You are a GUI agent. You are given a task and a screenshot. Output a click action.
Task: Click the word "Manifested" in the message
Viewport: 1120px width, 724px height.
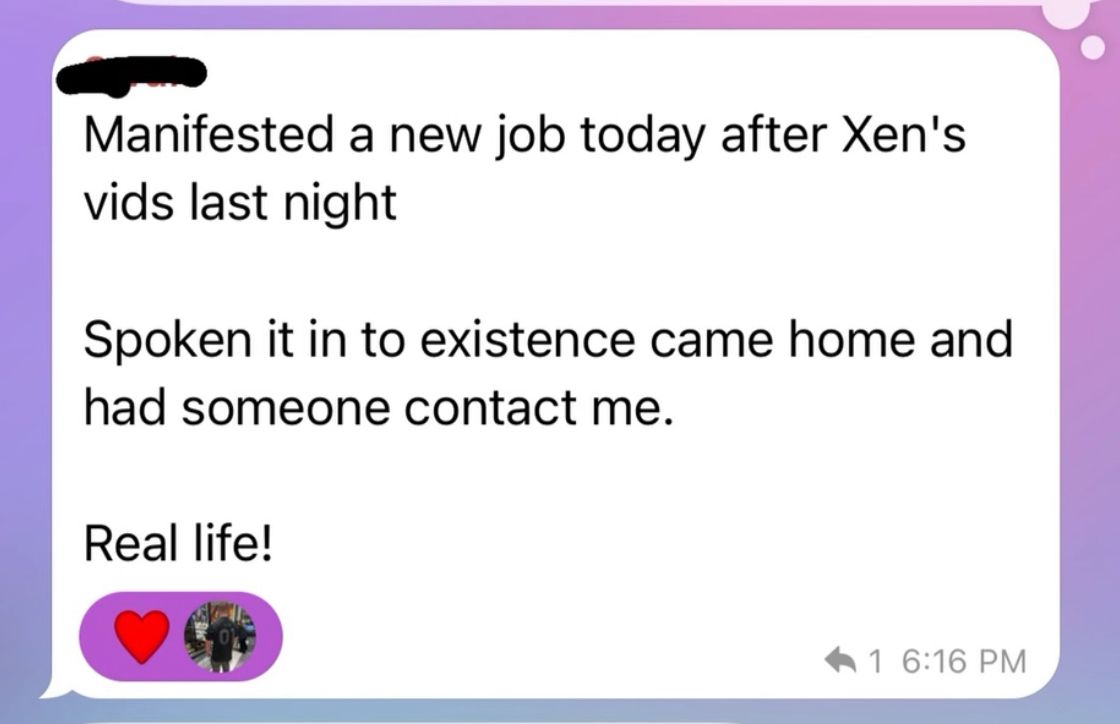tap(208, 137)
